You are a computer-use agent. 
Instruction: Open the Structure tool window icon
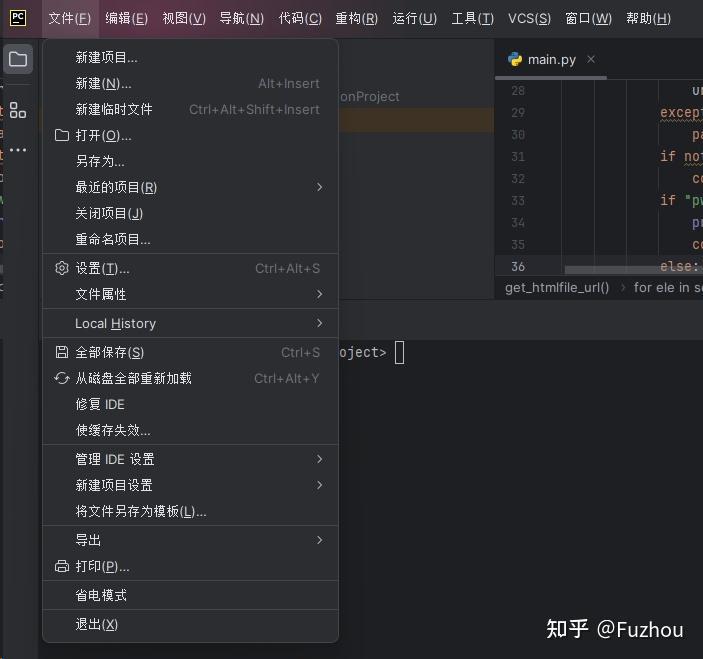18,110
